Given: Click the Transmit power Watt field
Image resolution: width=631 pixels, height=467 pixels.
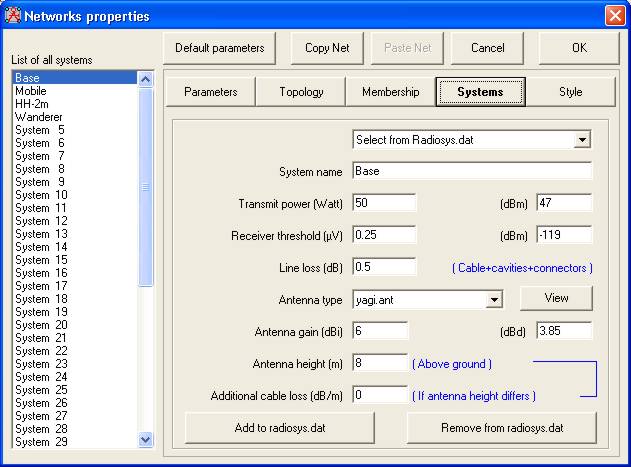Looking at the screenshot, I should pyautogui.click(x=384, y=203).
